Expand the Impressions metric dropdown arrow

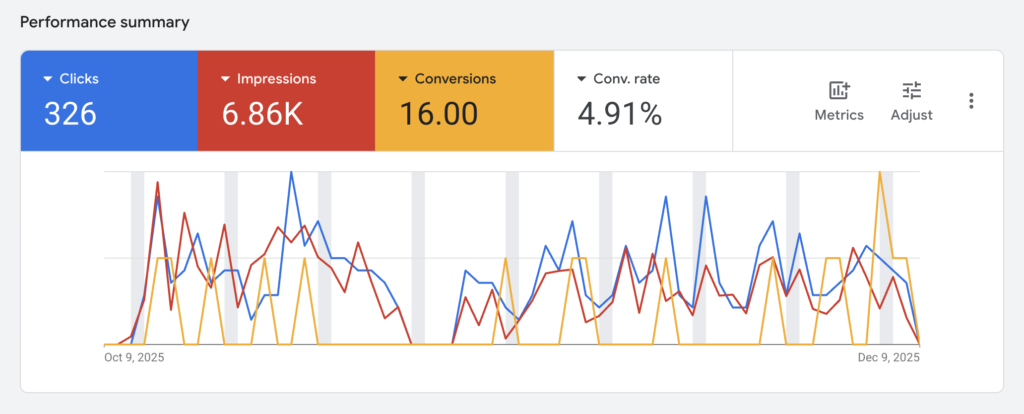[226, 79]
